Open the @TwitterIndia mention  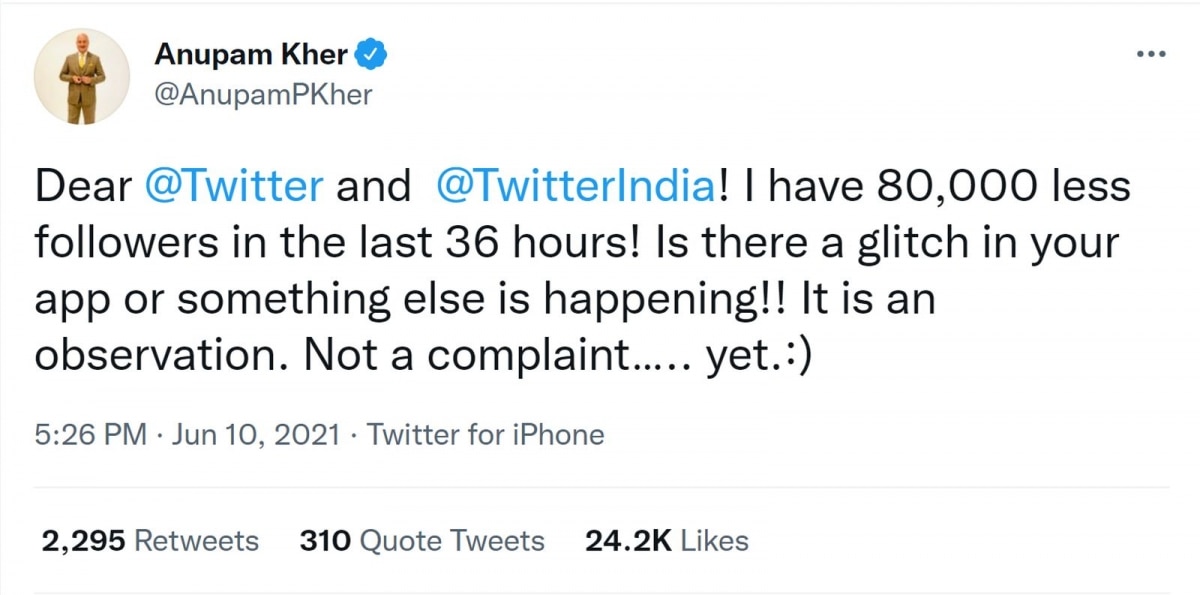pos(576,186)
